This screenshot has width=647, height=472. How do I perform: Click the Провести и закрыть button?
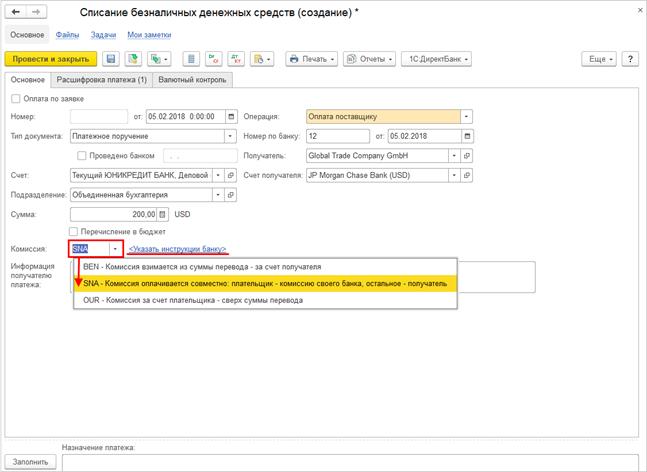click(x=52, y=60)
